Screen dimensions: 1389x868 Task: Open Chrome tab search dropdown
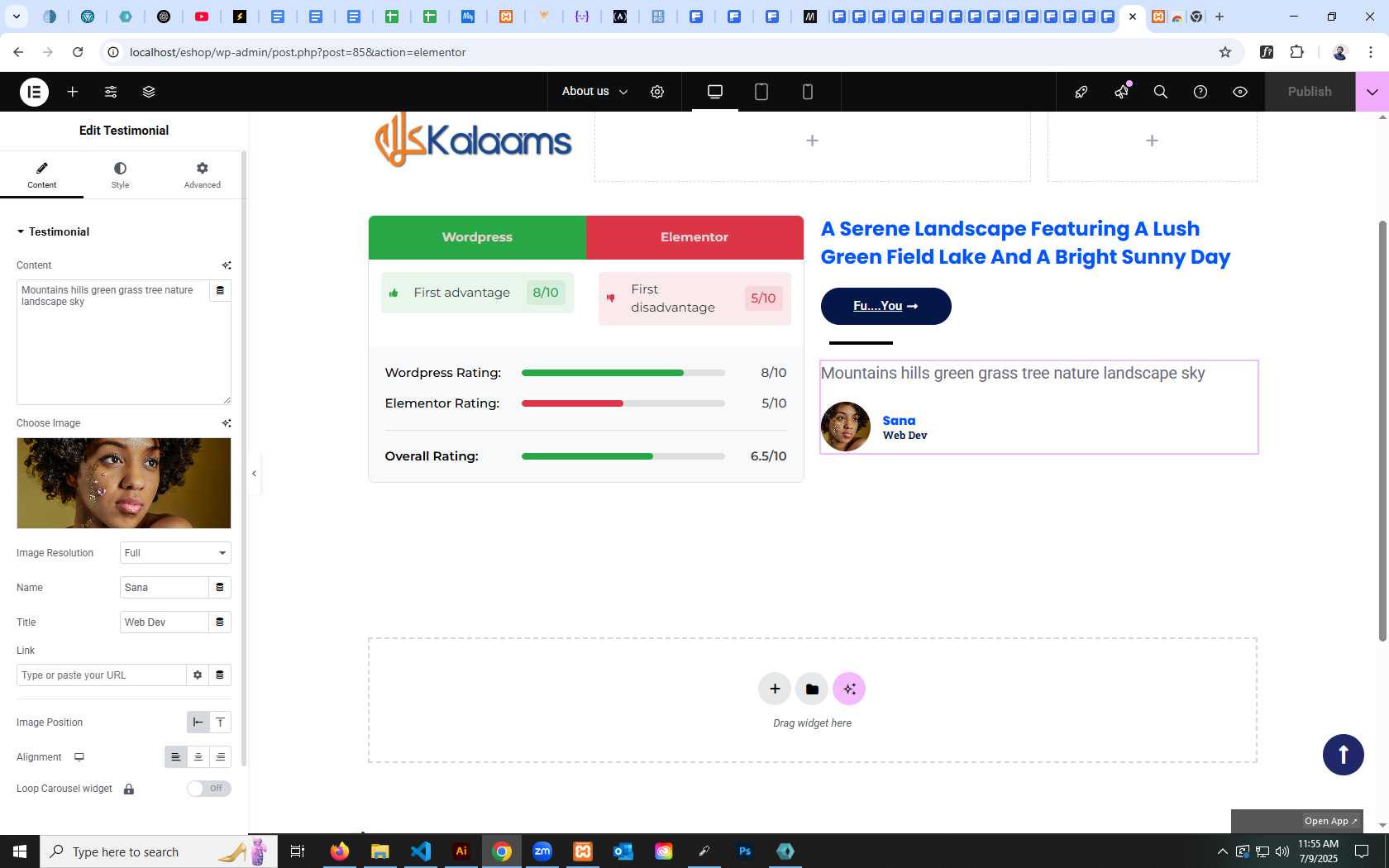click(x=17, y=17)
